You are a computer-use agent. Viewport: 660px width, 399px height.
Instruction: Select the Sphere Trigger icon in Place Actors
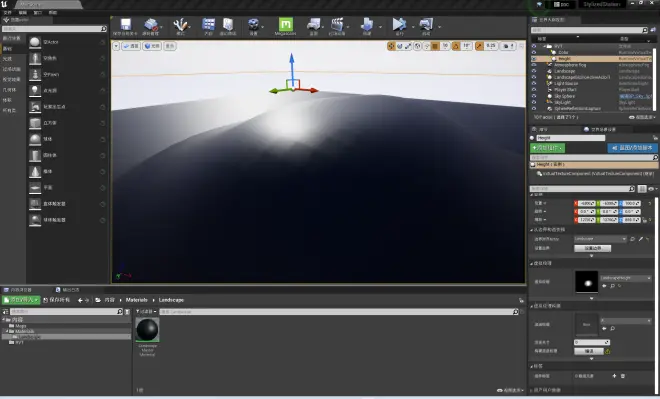point(35,220)
